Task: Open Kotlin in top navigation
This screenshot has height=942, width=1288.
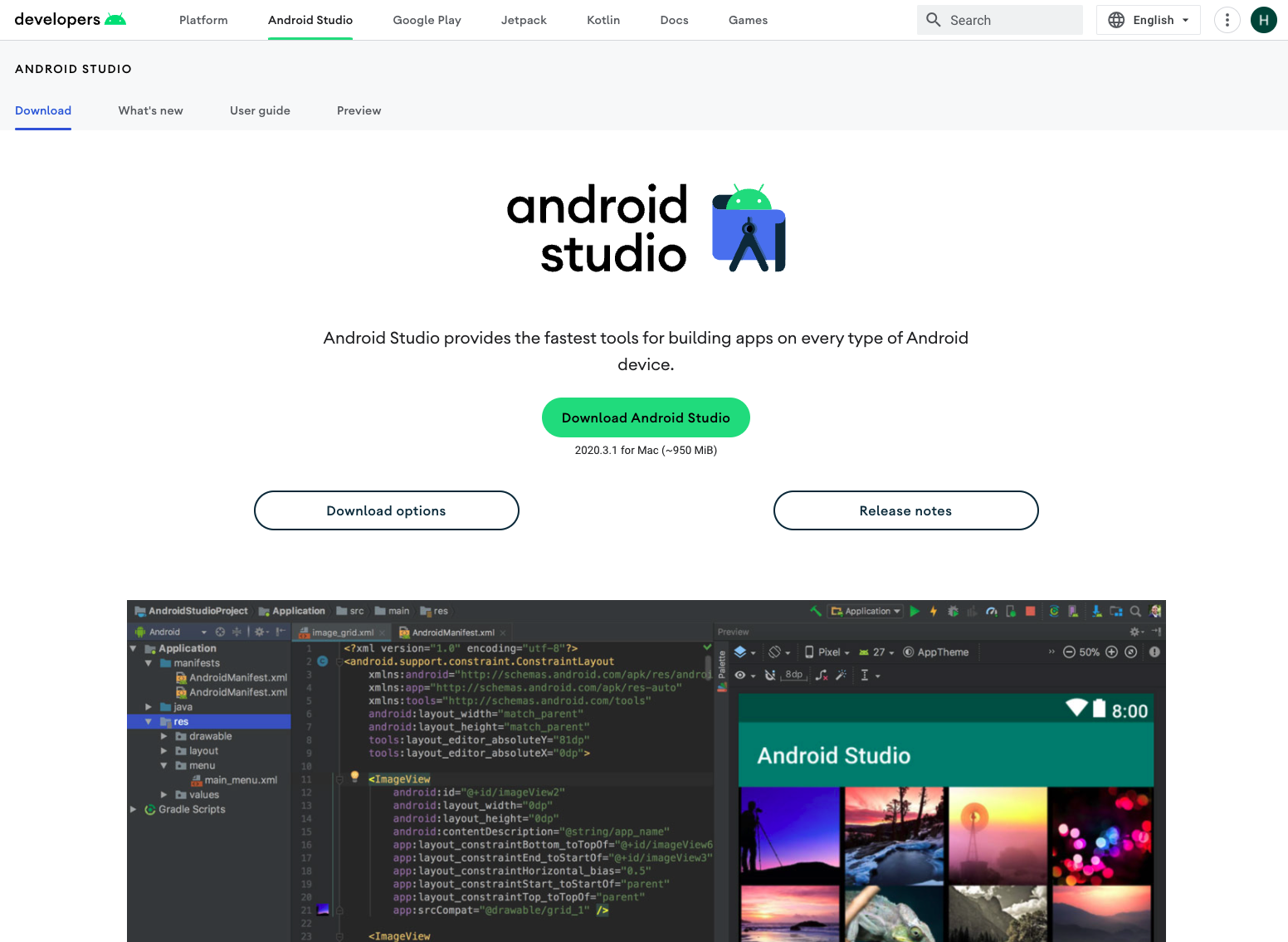Action: point(603,20)
